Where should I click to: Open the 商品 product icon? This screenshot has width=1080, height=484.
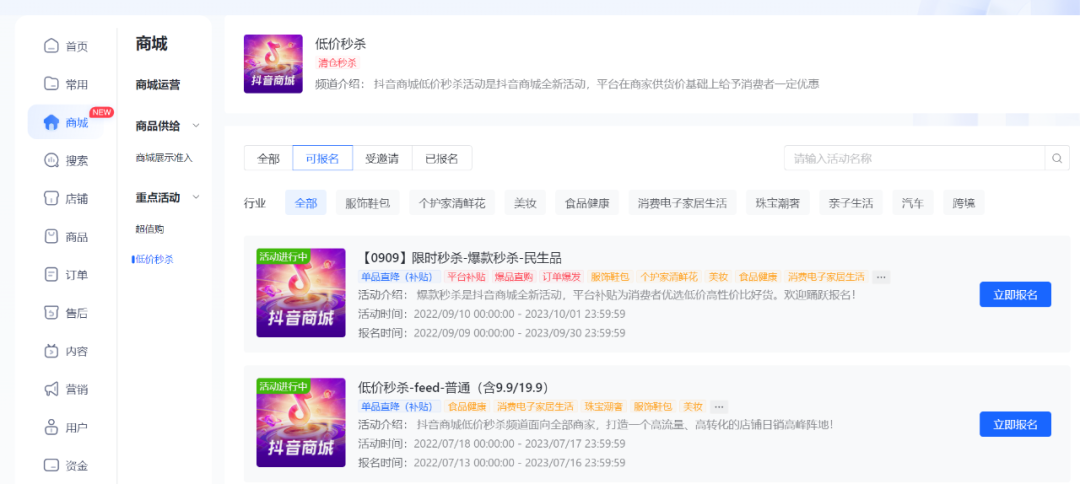51,237
